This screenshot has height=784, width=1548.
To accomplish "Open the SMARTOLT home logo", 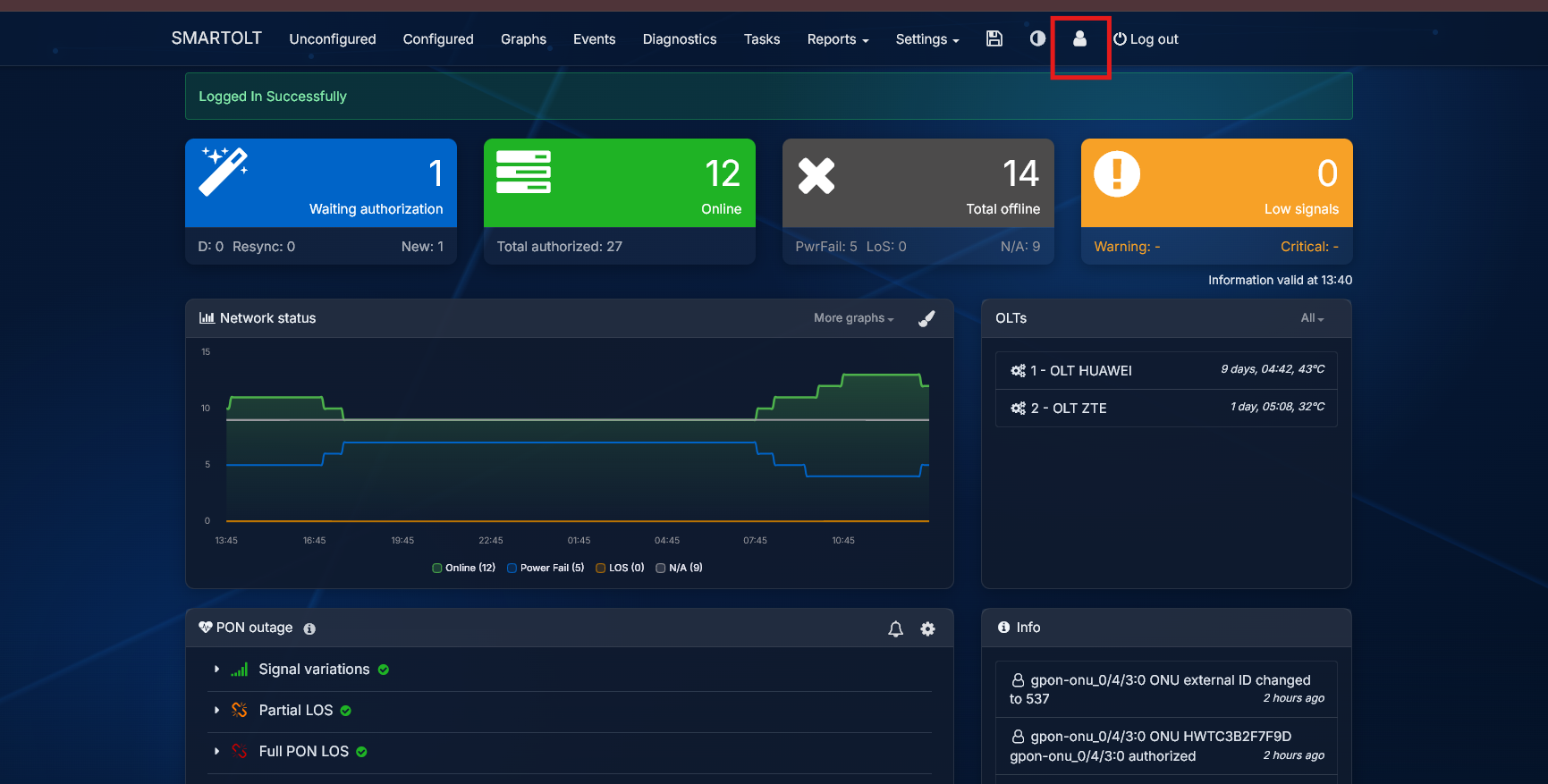I will (x=216, y=38).
